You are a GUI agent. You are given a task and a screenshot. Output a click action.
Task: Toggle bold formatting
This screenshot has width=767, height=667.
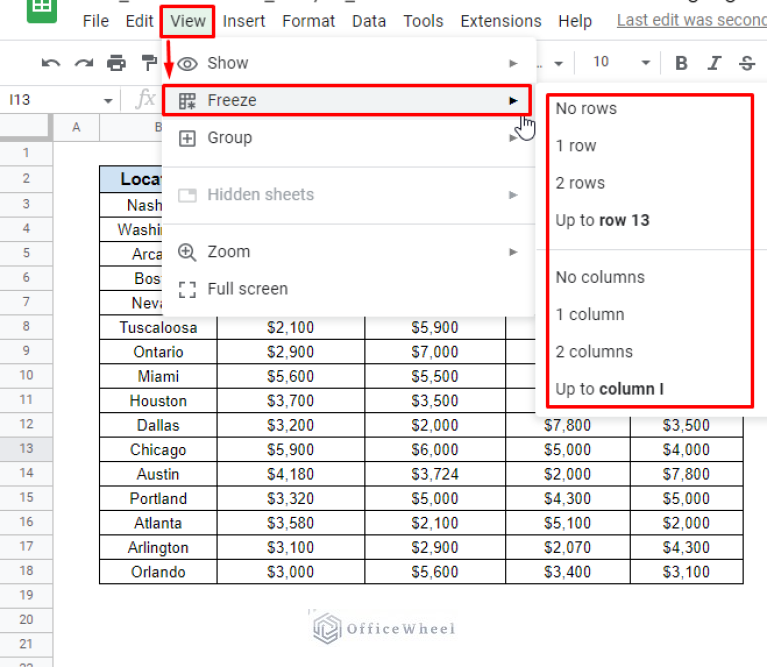coord(681,63)
